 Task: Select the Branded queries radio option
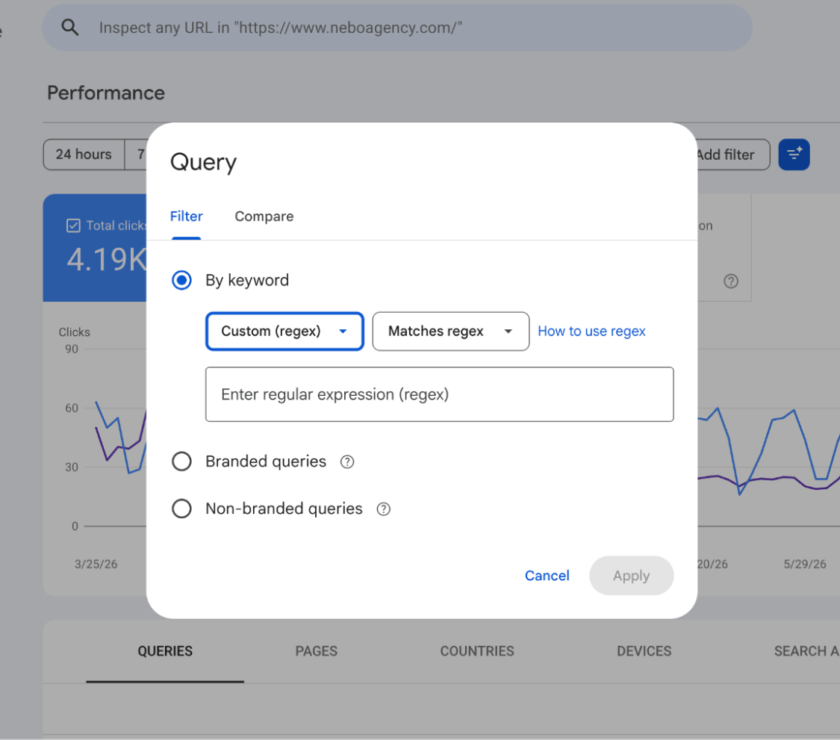[x=182, y=461]
